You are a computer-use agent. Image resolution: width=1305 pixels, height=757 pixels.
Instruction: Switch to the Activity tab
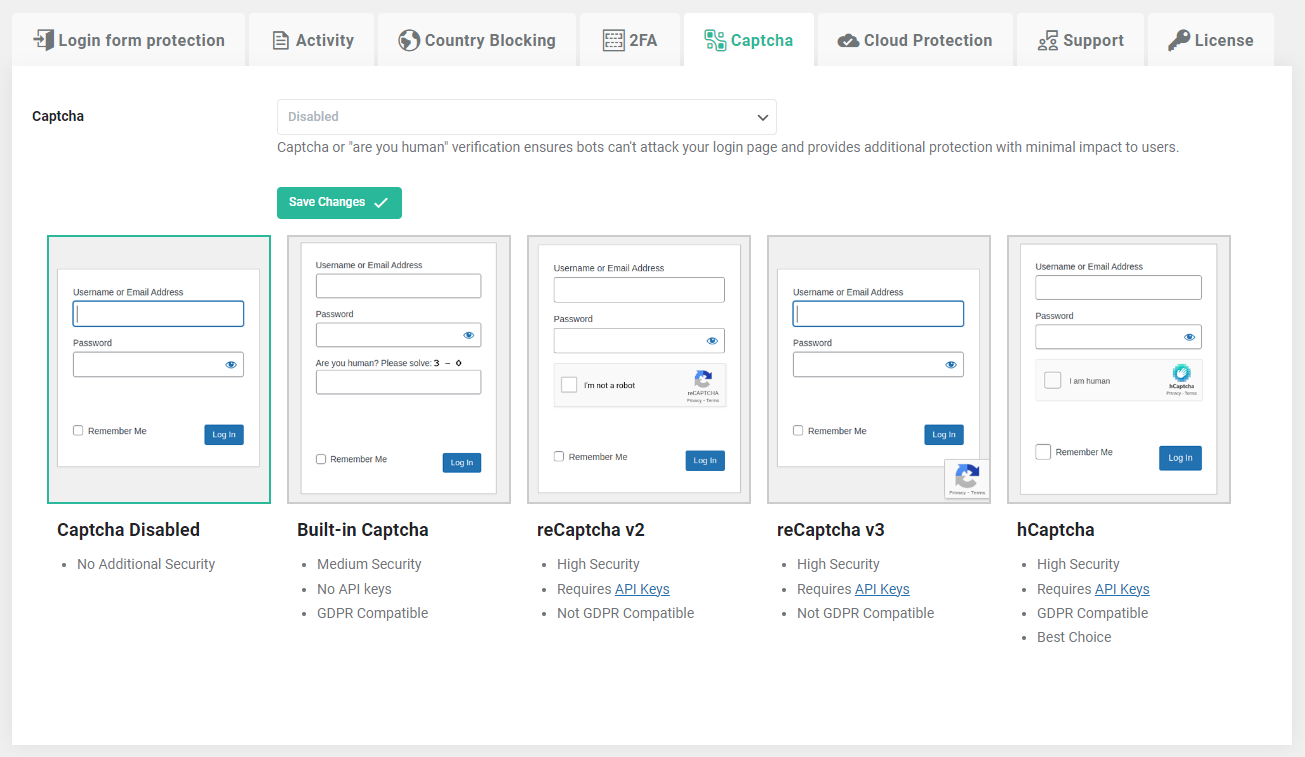pyautogui.click(x=311, y=40)
